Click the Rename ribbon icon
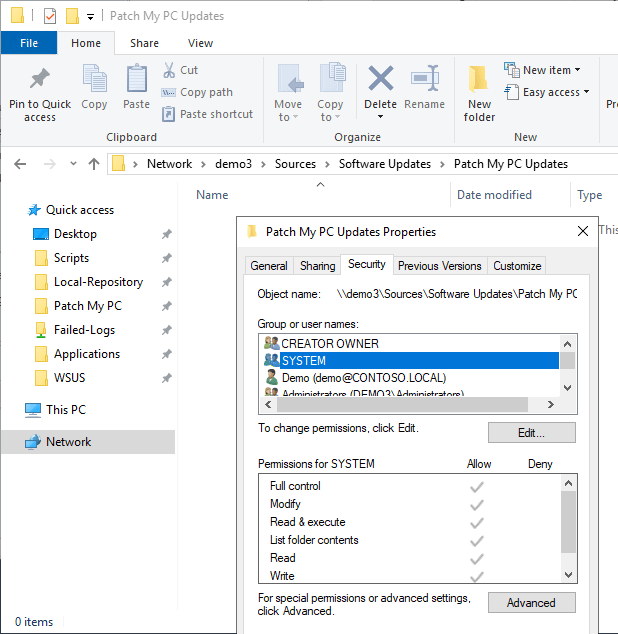The image size is (618, 634). [x=424, y=78]
